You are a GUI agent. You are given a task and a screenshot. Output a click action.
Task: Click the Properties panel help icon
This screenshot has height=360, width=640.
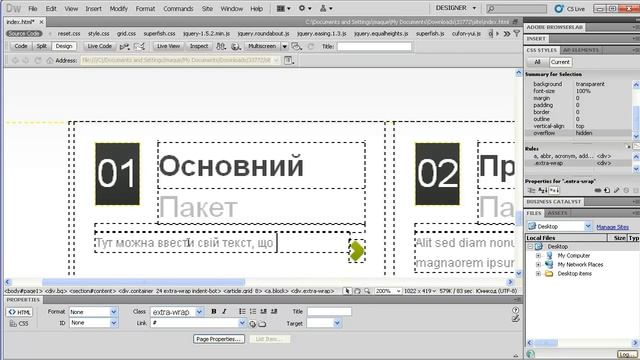516,310
